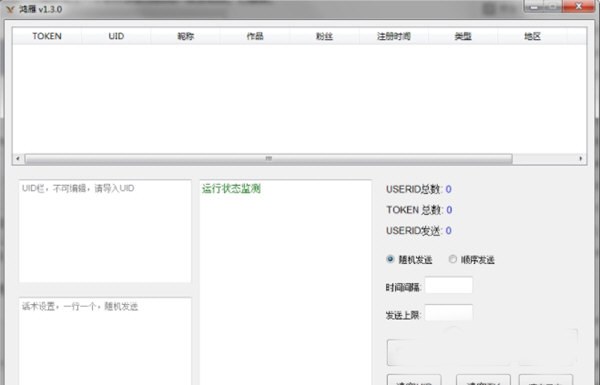
Task: Click the 类型 column header
Action: (x=463, y=36)
